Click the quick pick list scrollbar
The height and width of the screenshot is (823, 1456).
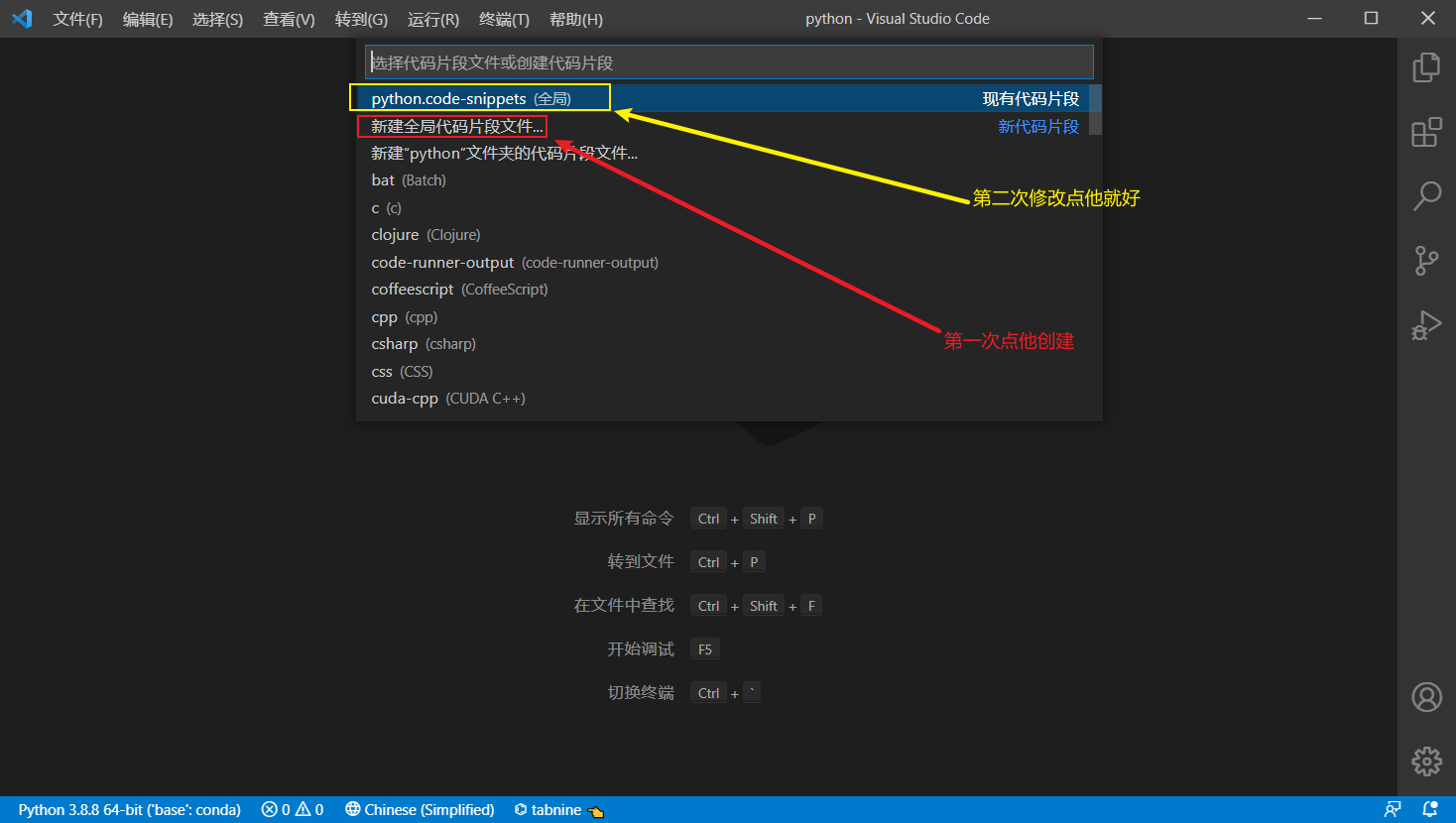[1095, 109]
